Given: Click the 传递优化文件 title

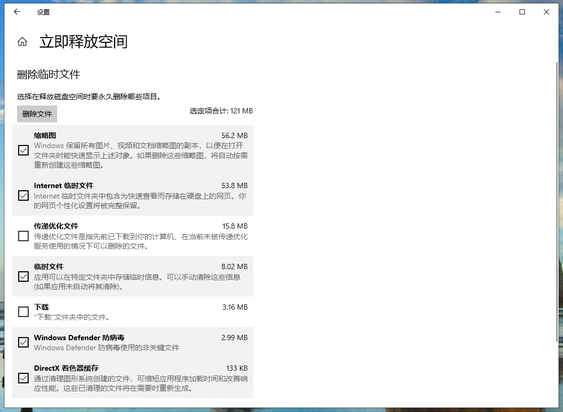Looking at the screenshot, I should coord(56,226).
